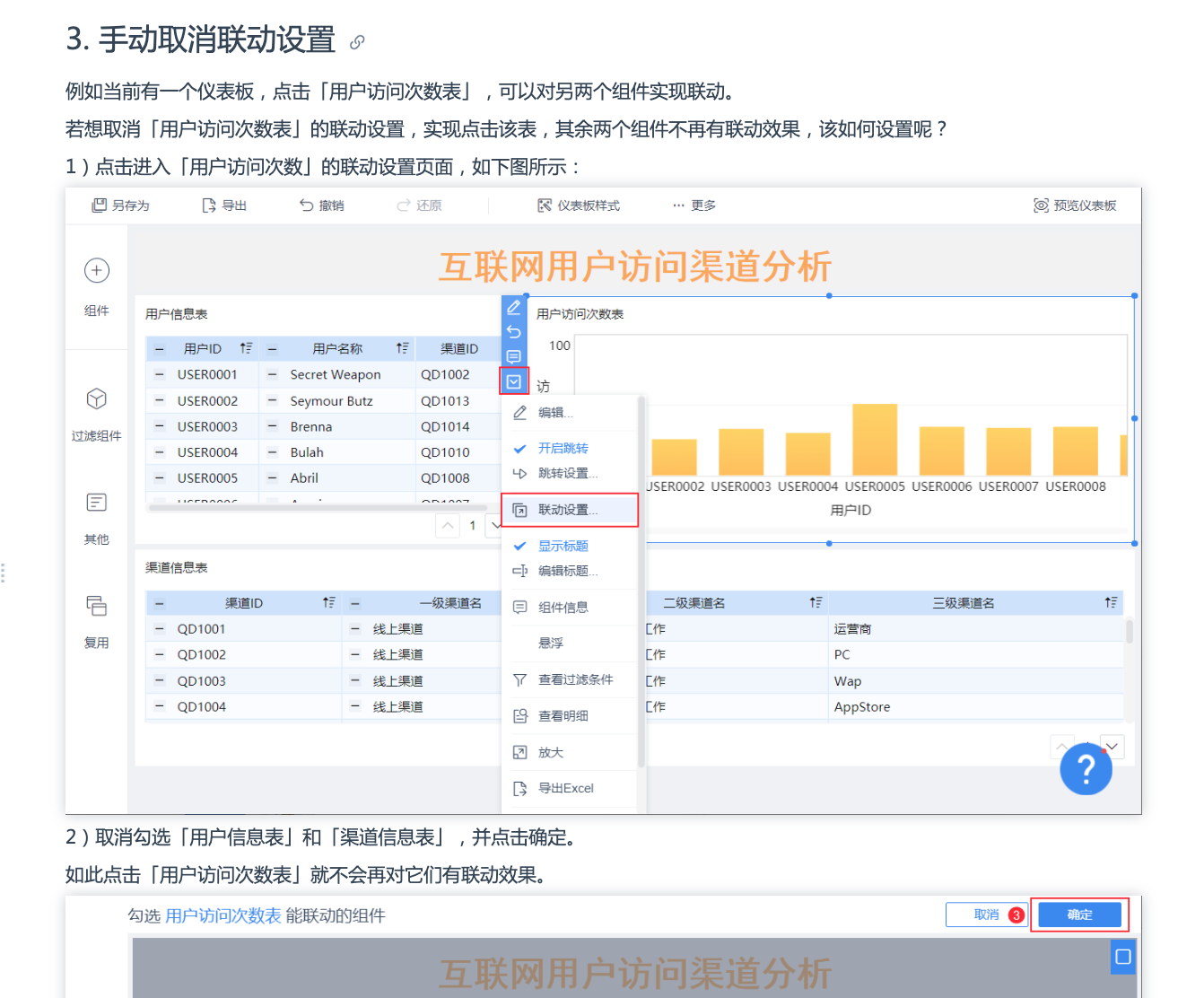Click the previous-page up arrow beside page 1

pyautogui.click(x=448, y=525)
